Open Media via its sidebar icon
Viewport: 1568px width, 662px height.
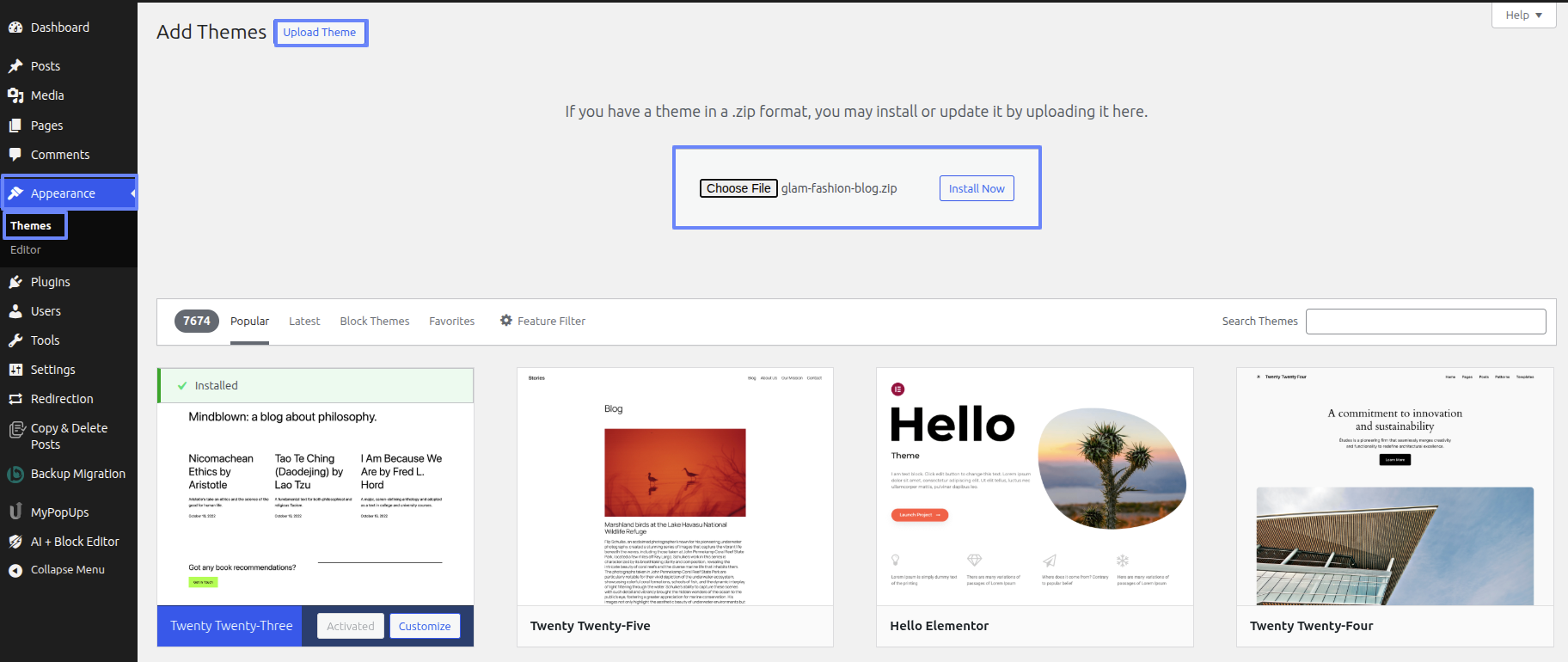click(x=15, y=95)
